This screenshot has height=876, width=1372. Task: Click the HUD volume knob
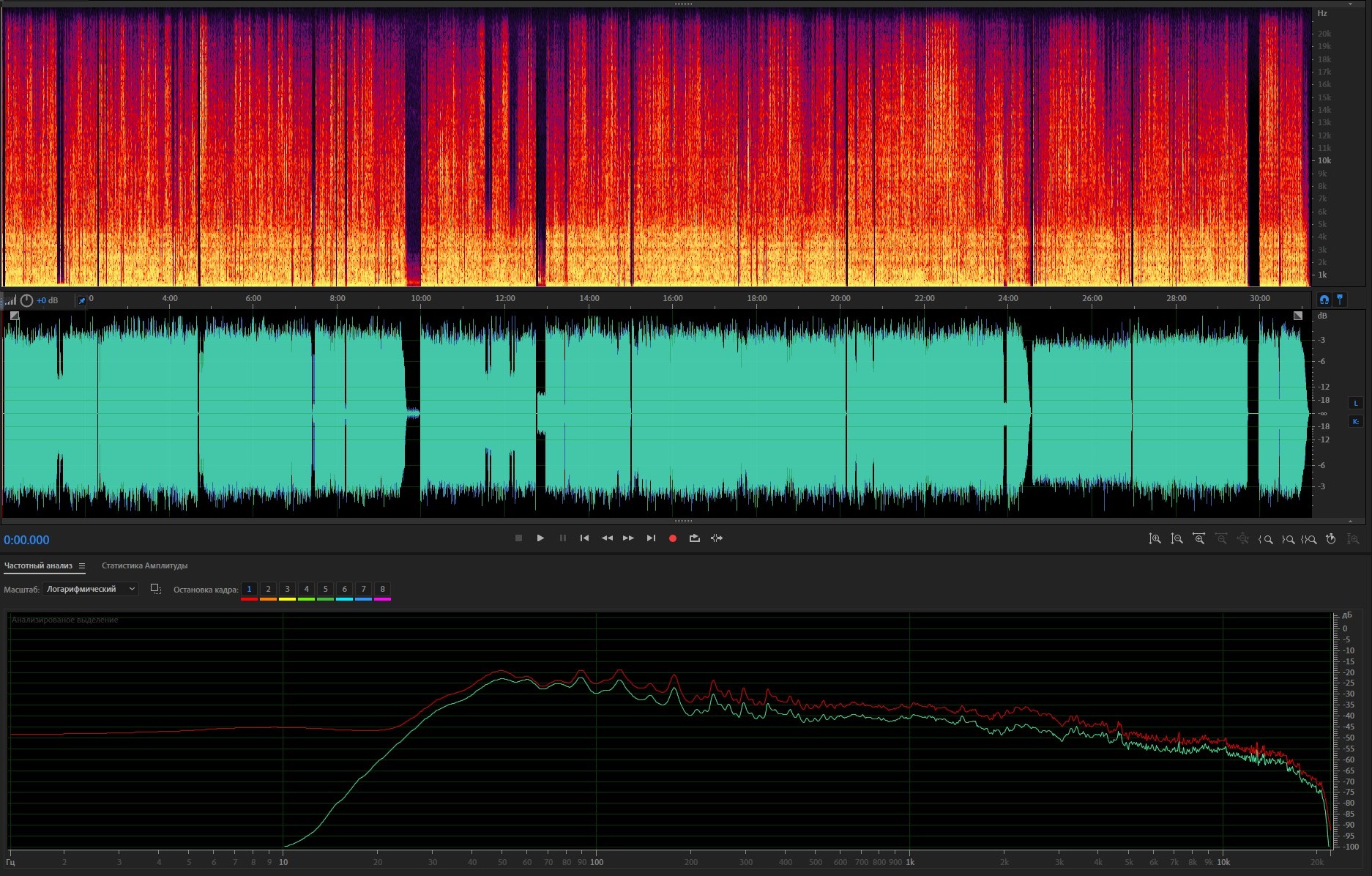click(26, 300)
